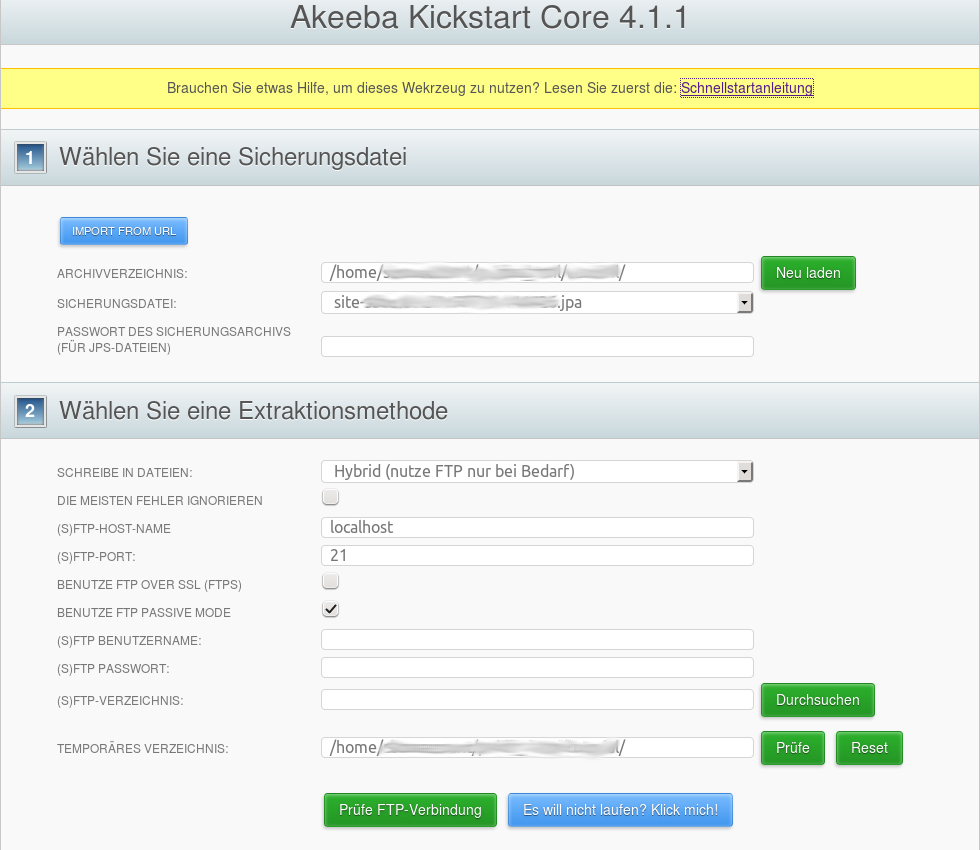Click the JPS archive password field
Viewport: 980px width, 850px height.
click(537, 347)
